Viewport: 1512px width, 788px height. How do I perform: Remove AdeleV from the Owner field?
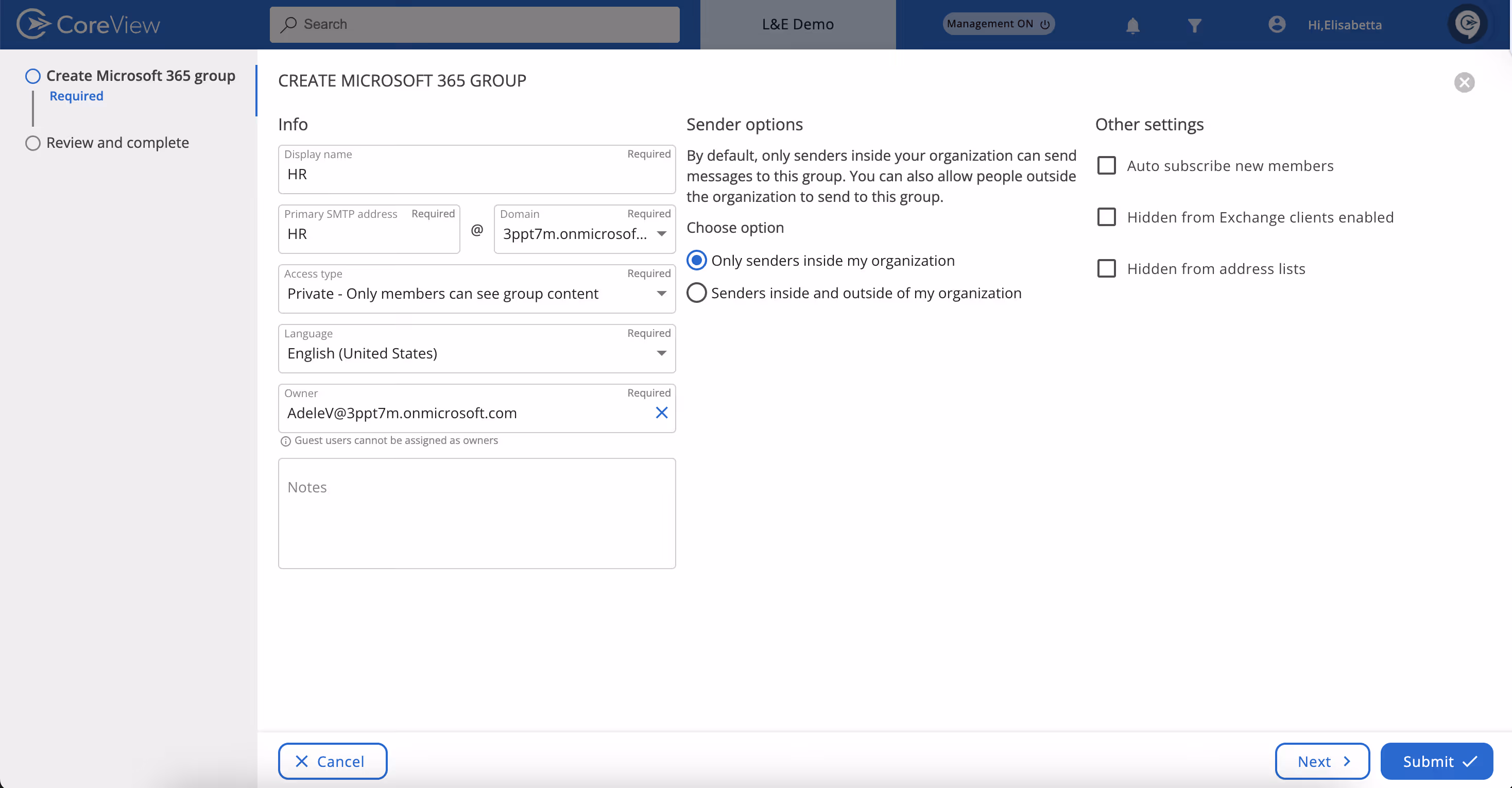tap(662, 413)
